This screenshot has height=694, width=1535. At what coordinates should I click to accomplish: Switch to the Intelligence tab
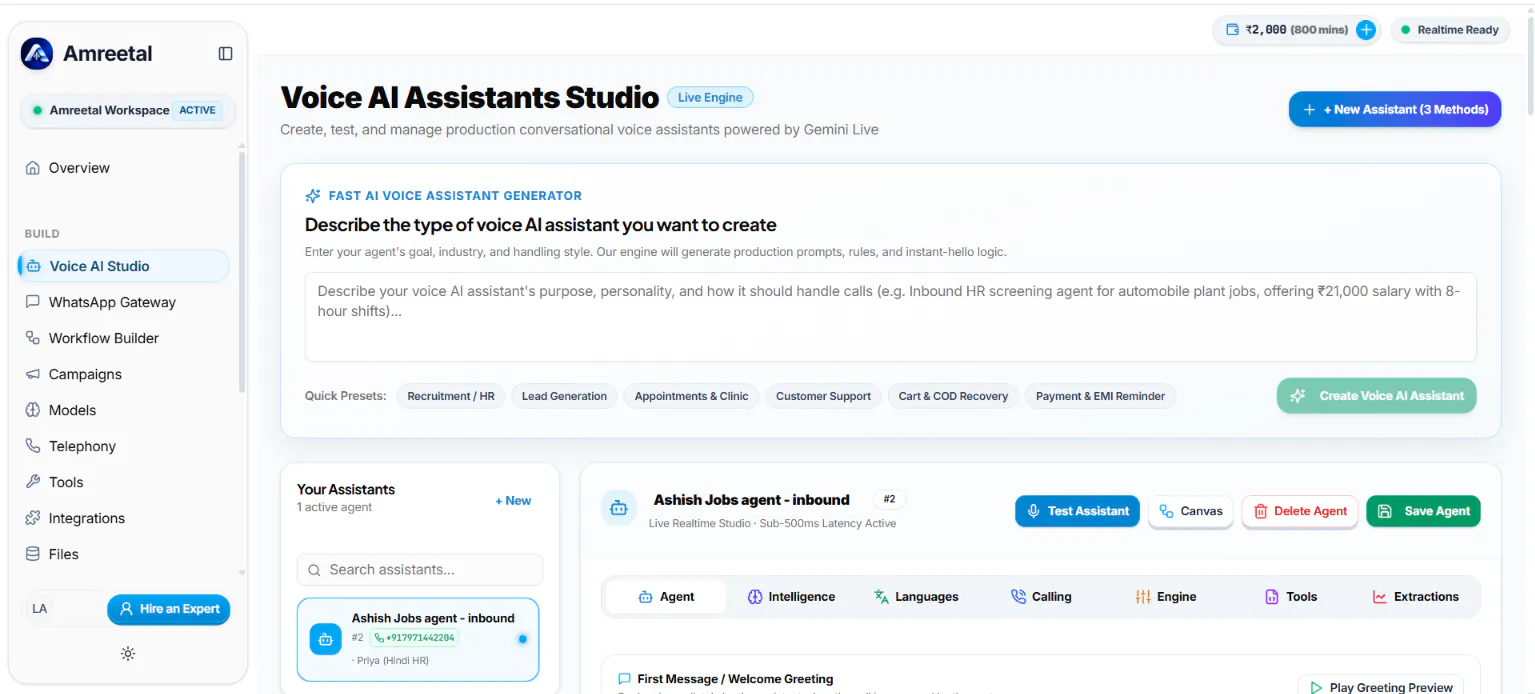pyautogui.click(x=791, y=597)
